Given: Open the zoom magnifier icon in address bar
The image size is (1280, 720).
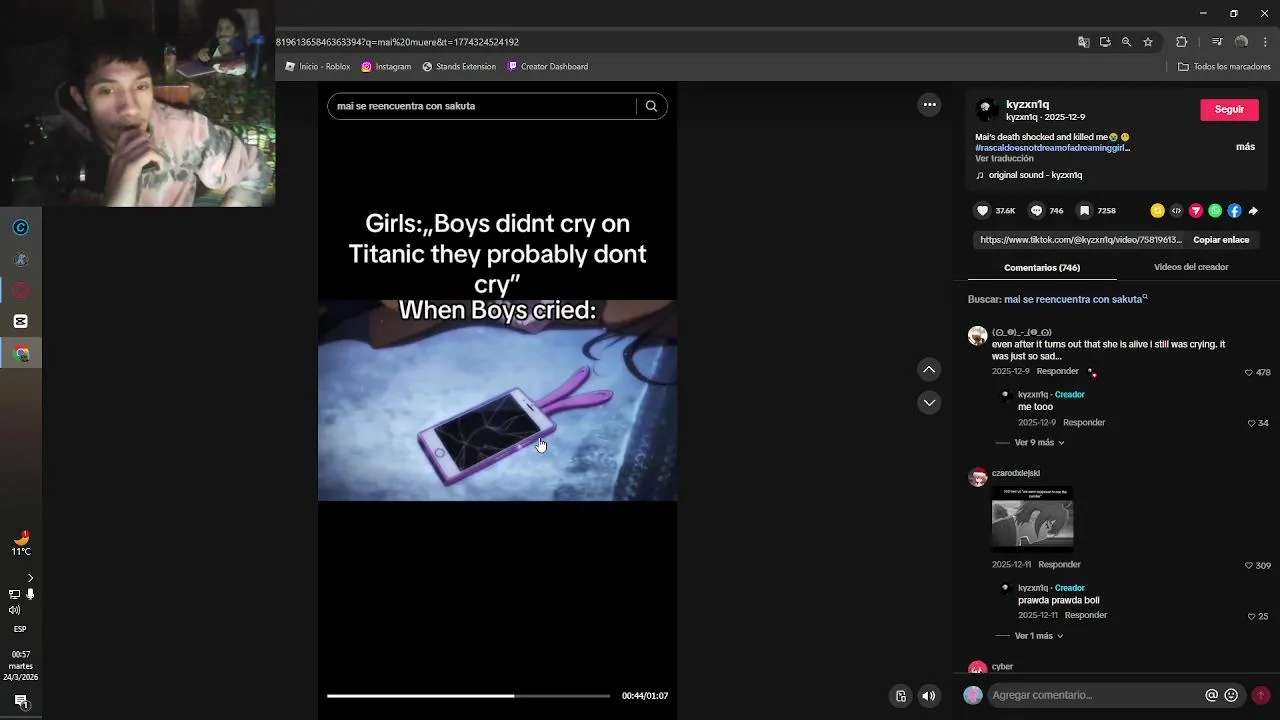Looking at the screenshot, I should click(1126, 42).
